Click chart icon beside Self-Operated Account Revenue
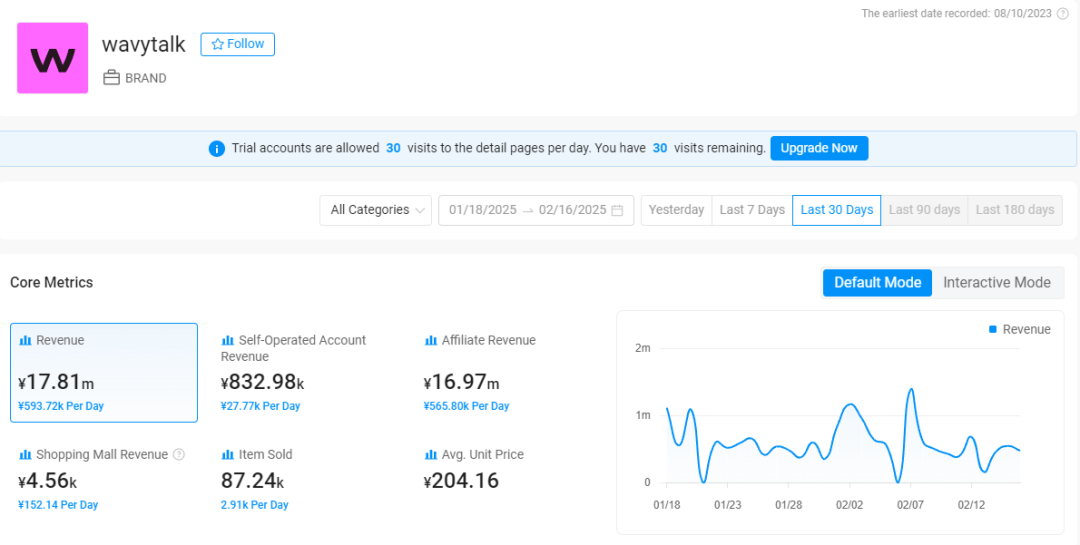The height and width of the screenshot is (545, 1080). click(x=227, y=340)
